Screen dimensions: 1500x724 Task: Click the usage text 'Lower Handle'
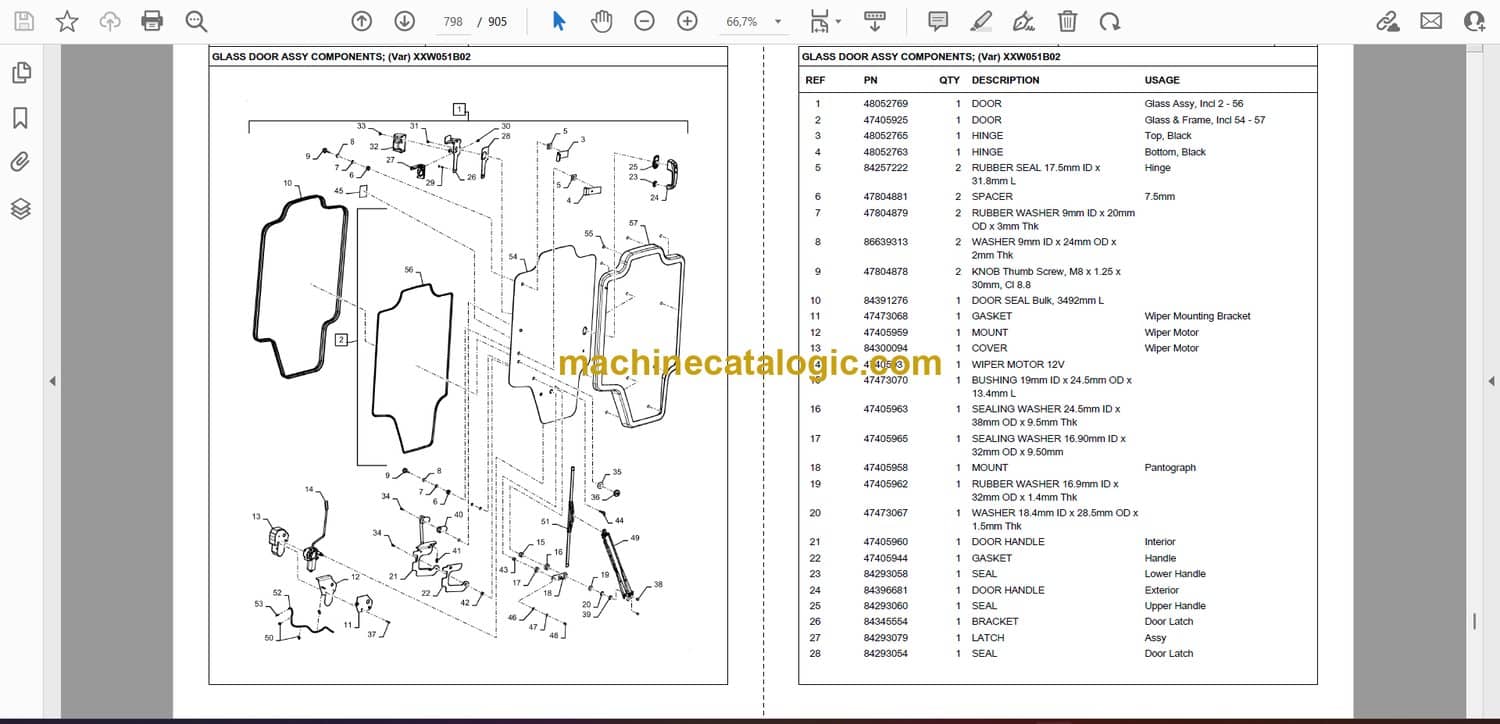(1175, 574)
